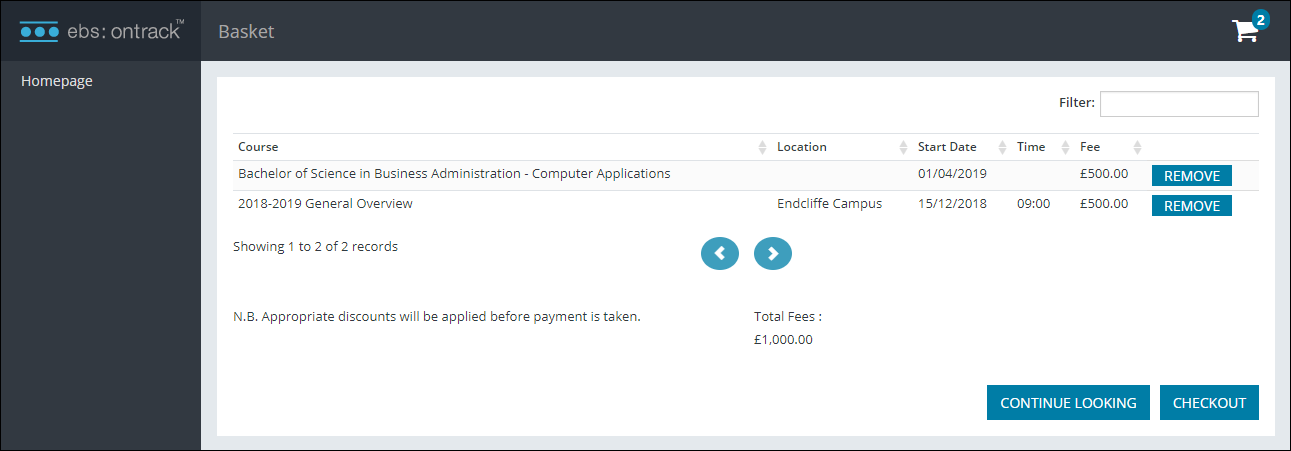This screenshot has height=451, width=1291.
Task: Sort by Location column arrows
Action: (x=904, y=147)
